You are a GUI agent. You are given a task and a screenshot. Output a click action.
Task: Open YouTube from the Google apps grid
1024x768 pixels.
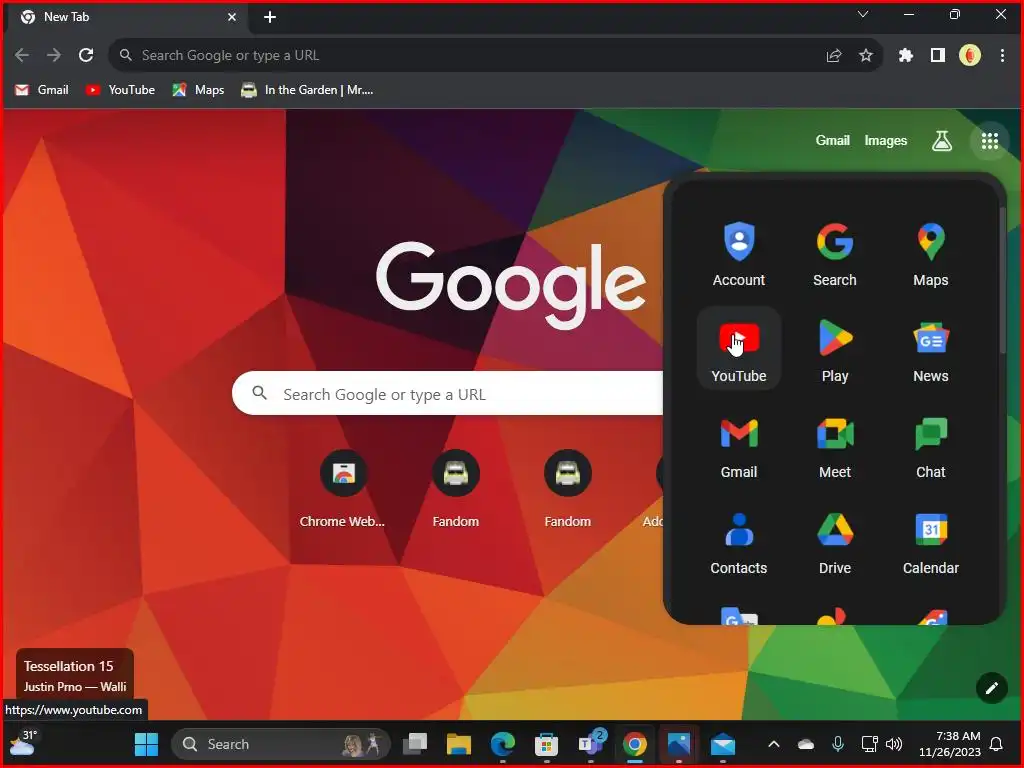(739, 349)
